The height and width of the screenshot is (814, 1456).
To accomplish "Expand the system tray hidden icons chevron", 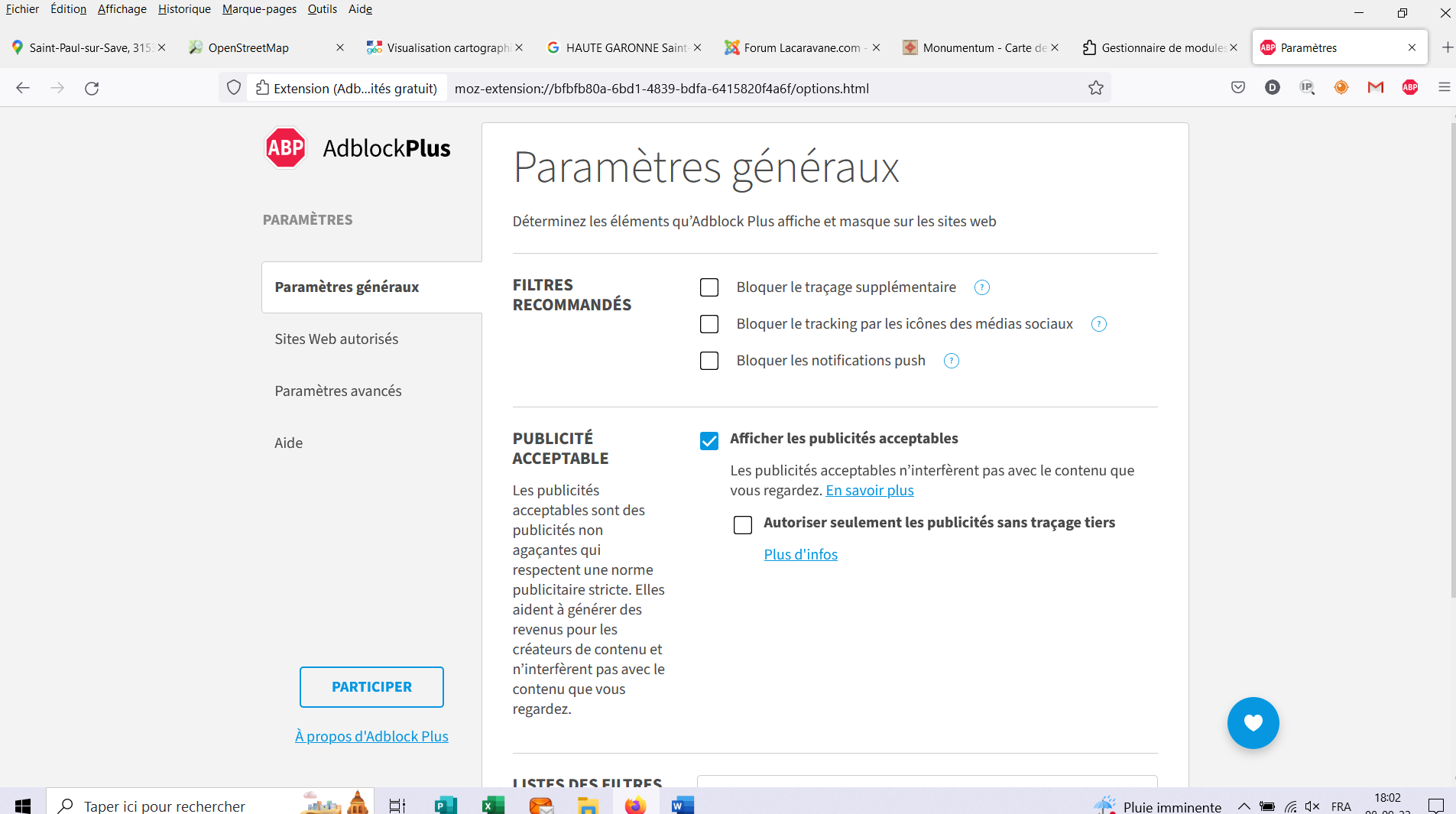I will coord(1244,806).
